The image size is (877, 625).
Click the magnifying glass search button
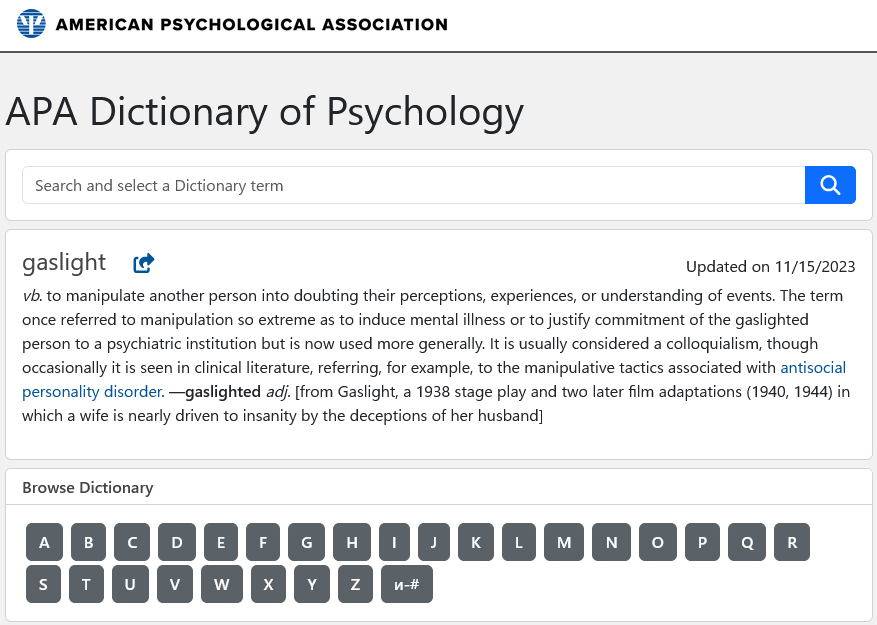pyautogui.click(x=830, y=185)
